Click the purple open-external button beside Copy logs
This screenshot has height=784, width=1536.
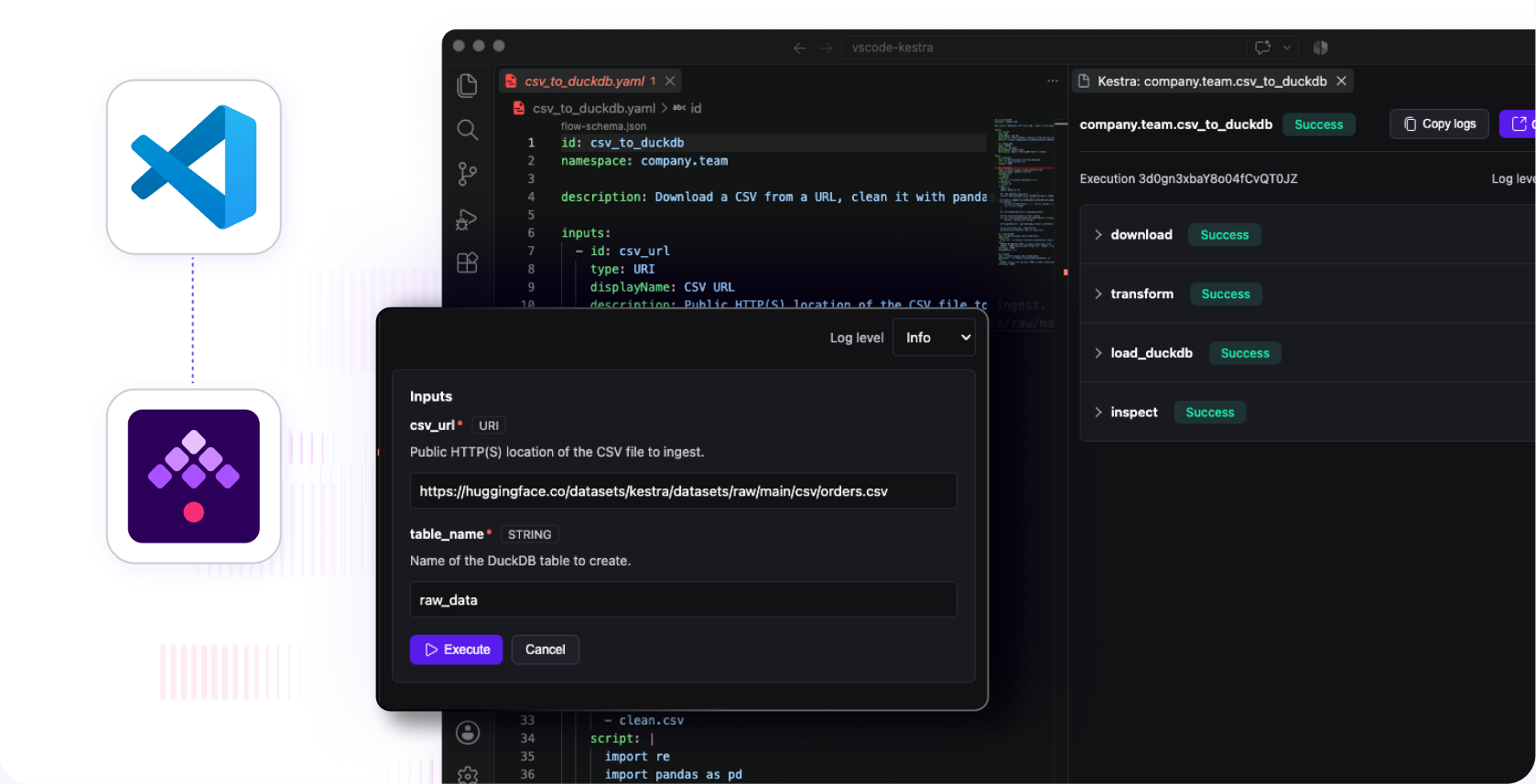point(1518,124)
